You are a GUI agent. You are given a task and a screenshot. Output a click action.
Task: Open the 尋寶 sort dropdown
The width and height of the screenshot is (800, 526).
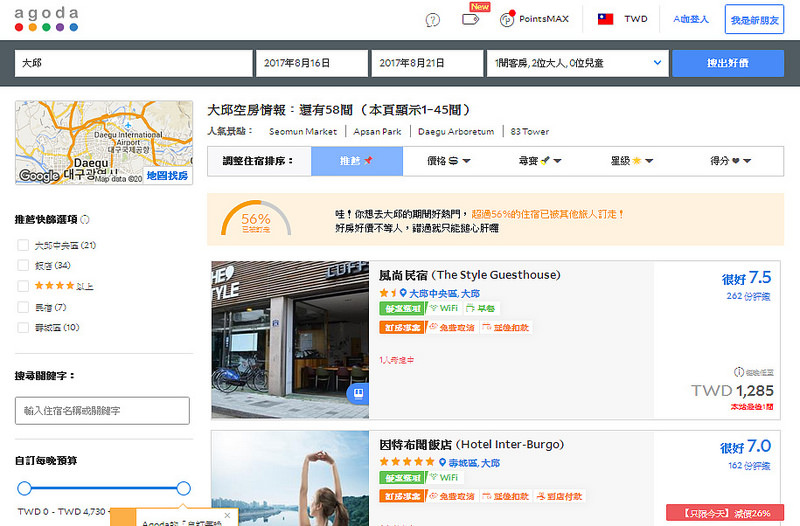(x=539, y=161)
